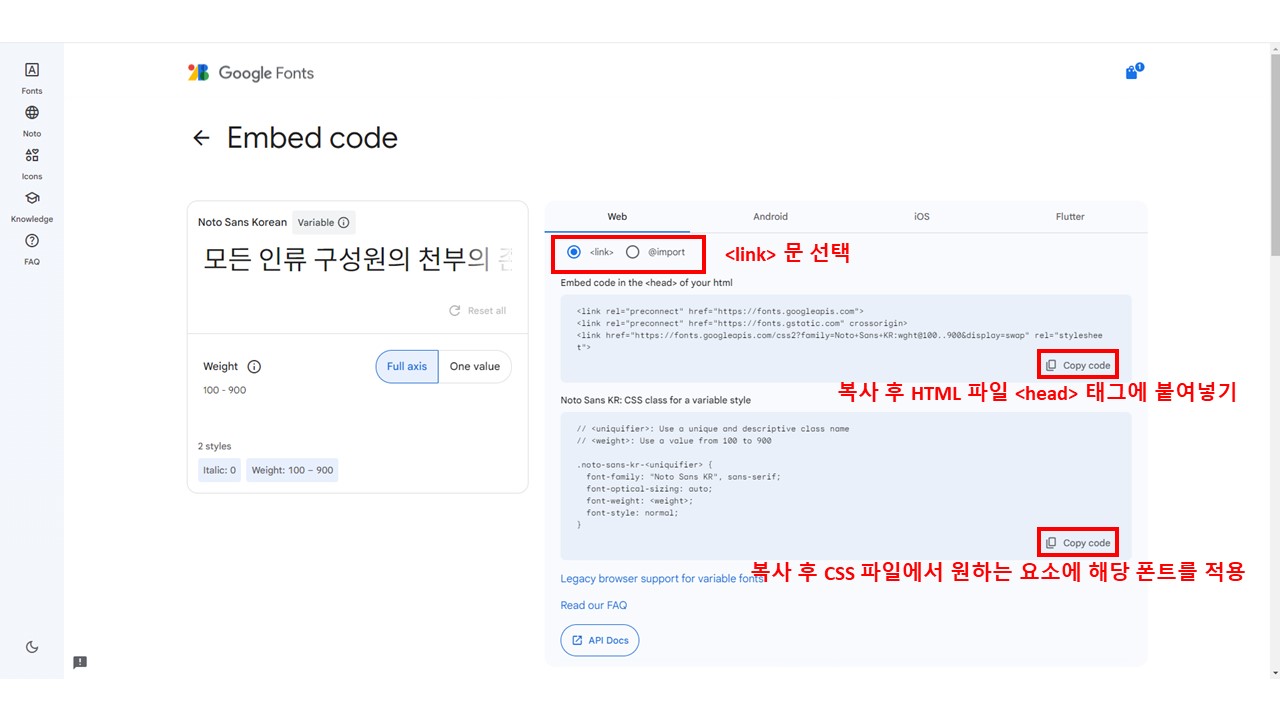Copy code for the CSS class
This screenshot has height=720, width=1280.
click(x=1078, y=543)
